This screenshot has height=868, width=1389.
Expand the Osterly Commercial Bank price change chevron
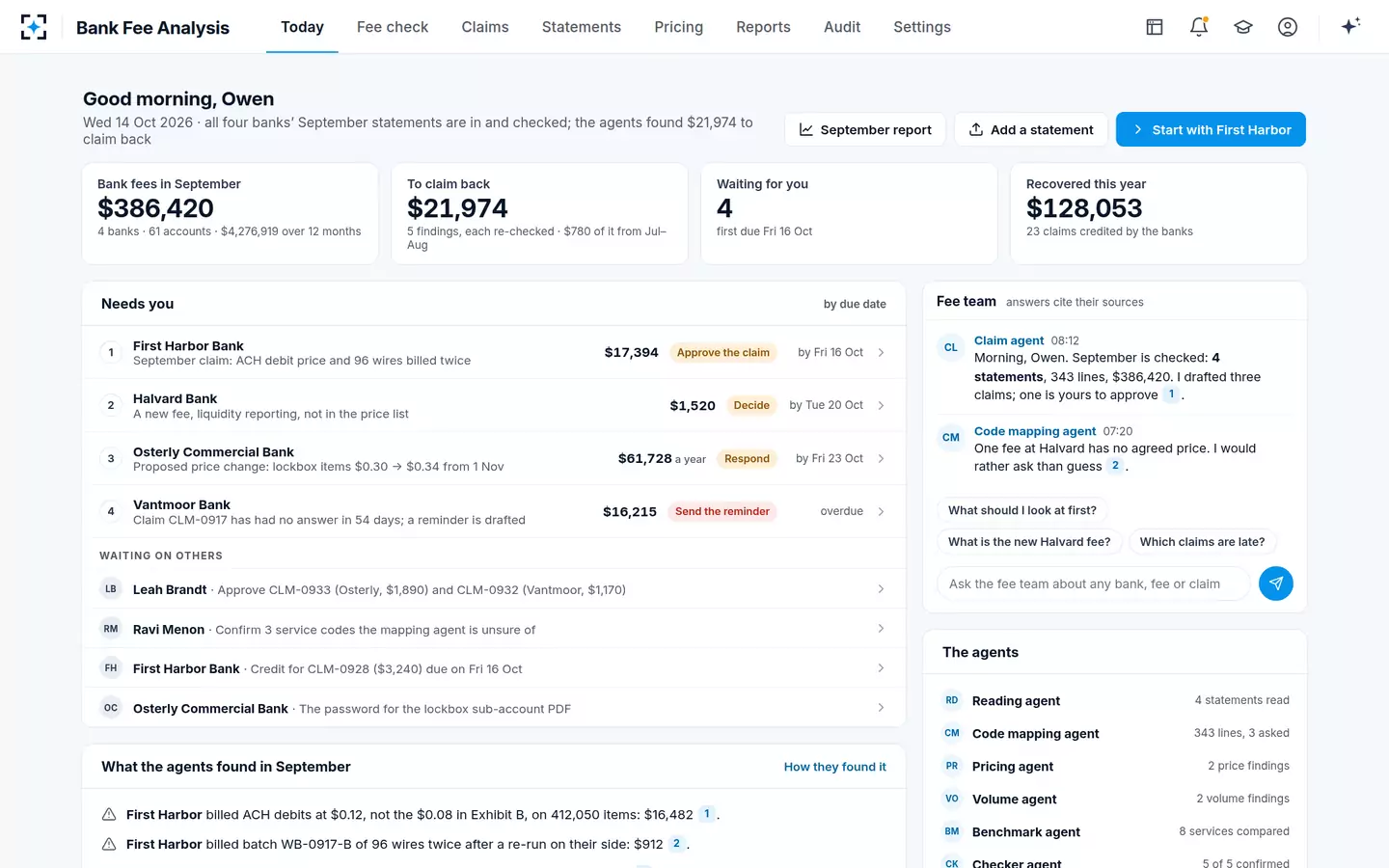point(881,459)
